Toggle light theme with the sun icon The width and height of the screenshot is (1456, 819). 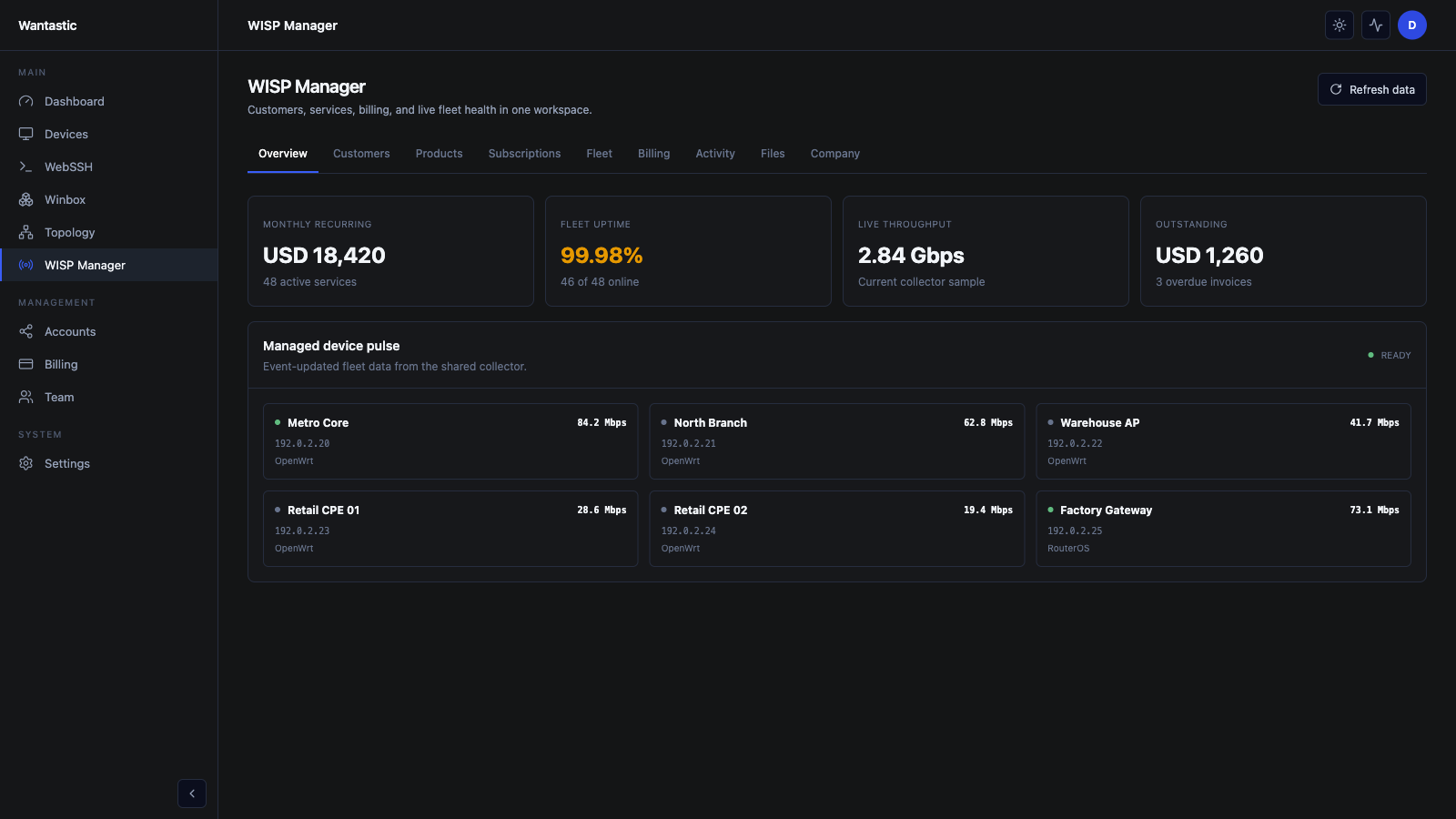[1340, 25]
